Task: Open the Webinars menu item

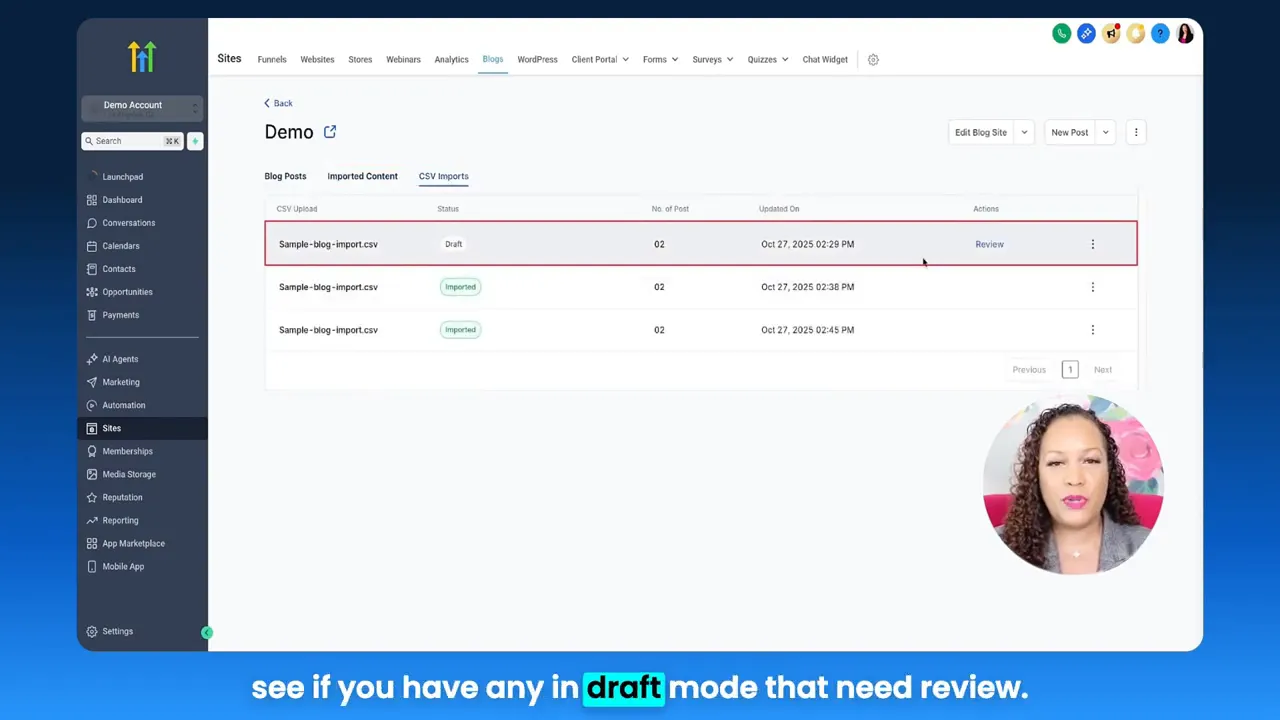Action: pos(403,59)
